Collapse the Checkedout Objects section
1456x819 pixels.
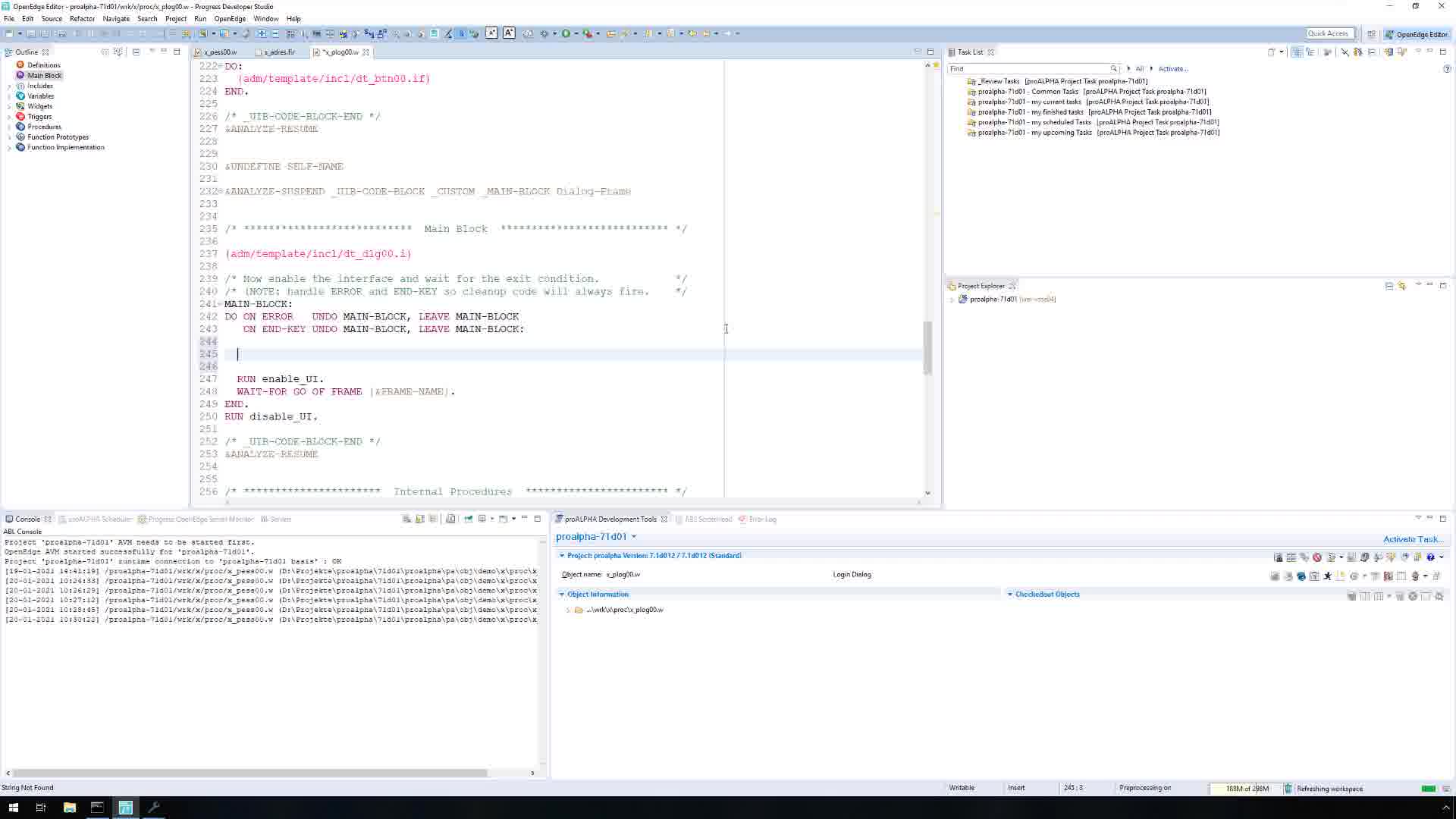point(1010,595)
